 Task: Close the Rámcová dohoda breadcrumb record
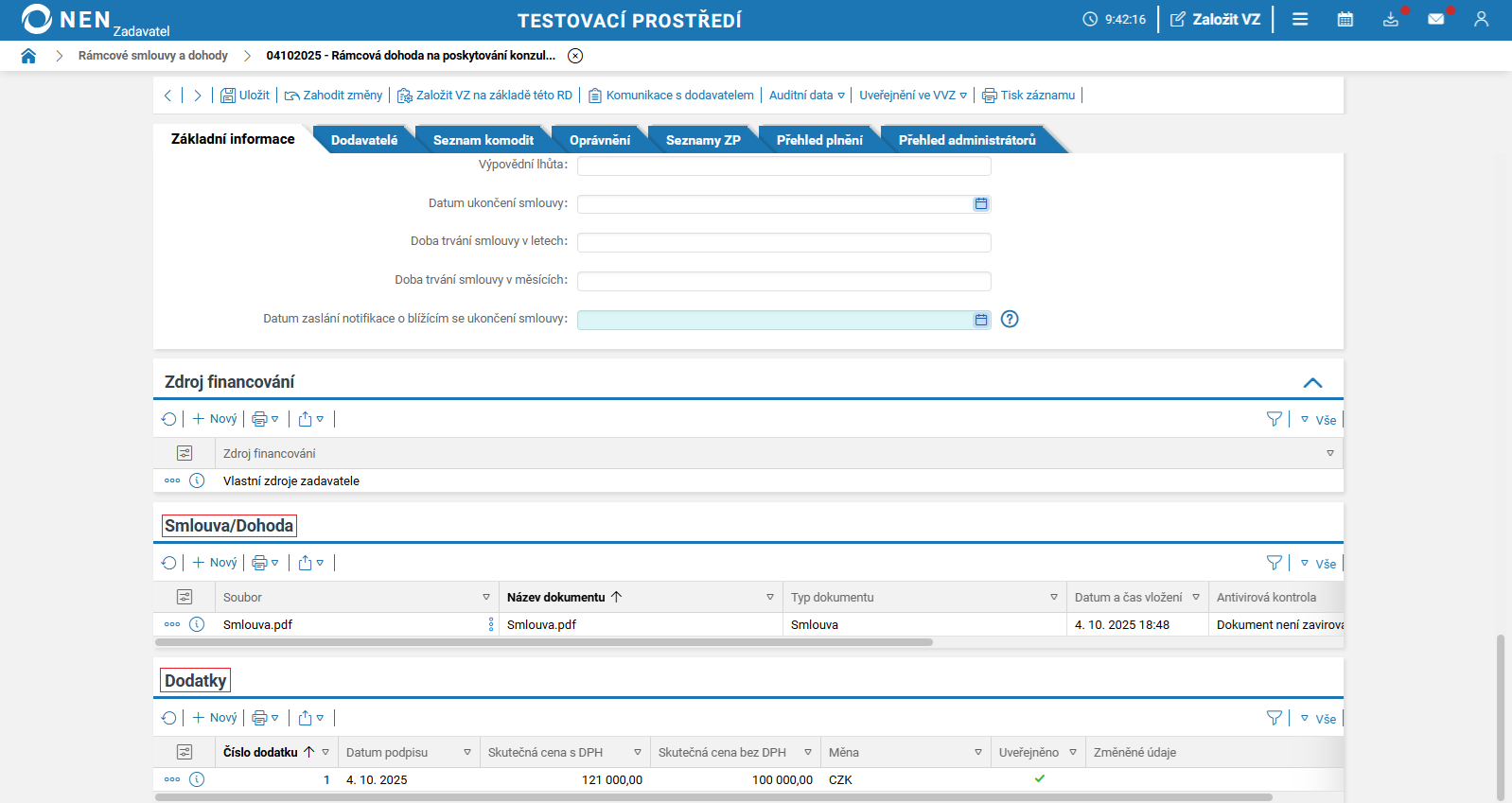[x=575, y=56]
